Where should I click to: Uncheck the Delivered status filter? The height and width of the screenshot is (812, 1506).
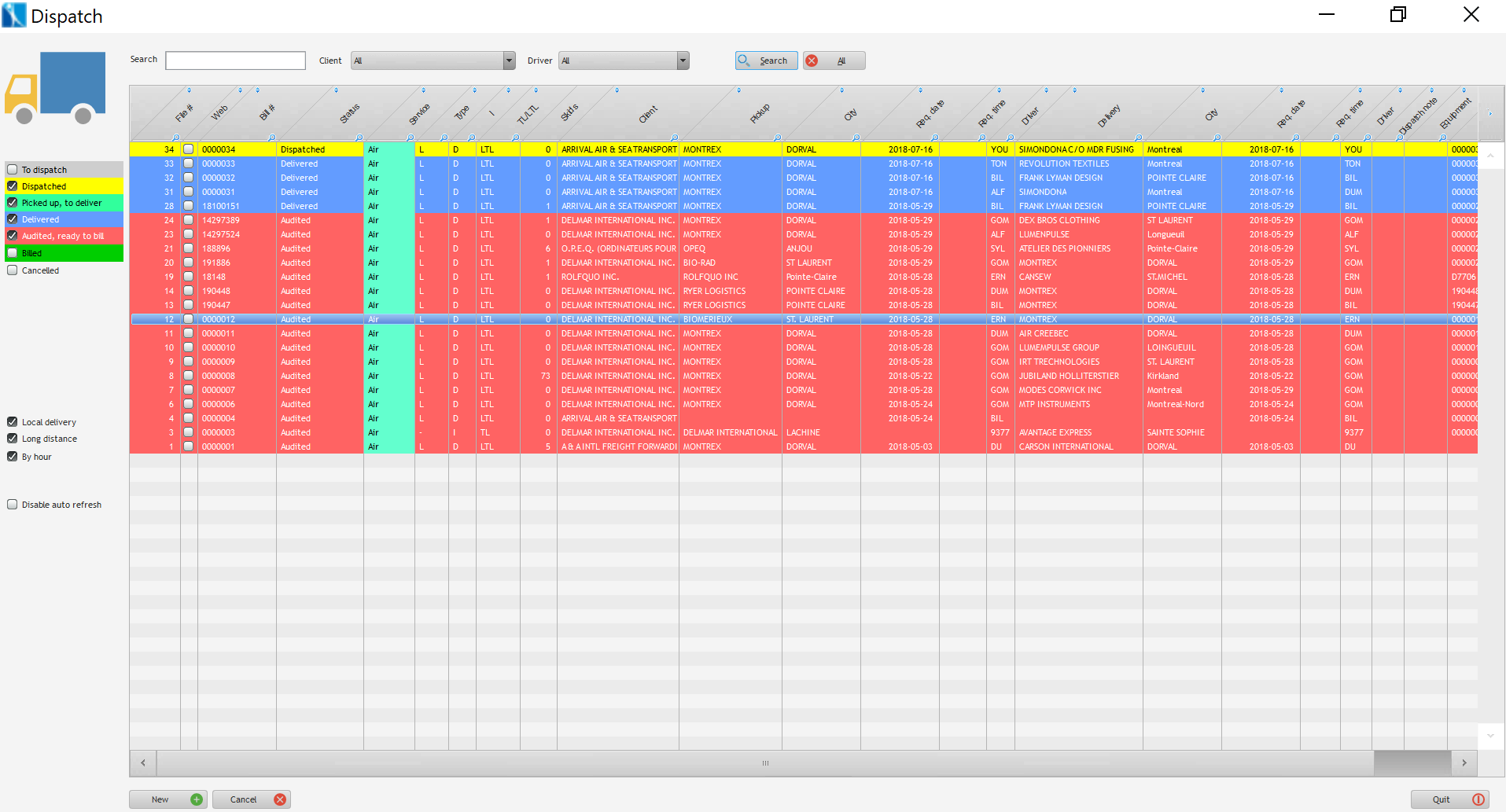click(x=13, y=219)
